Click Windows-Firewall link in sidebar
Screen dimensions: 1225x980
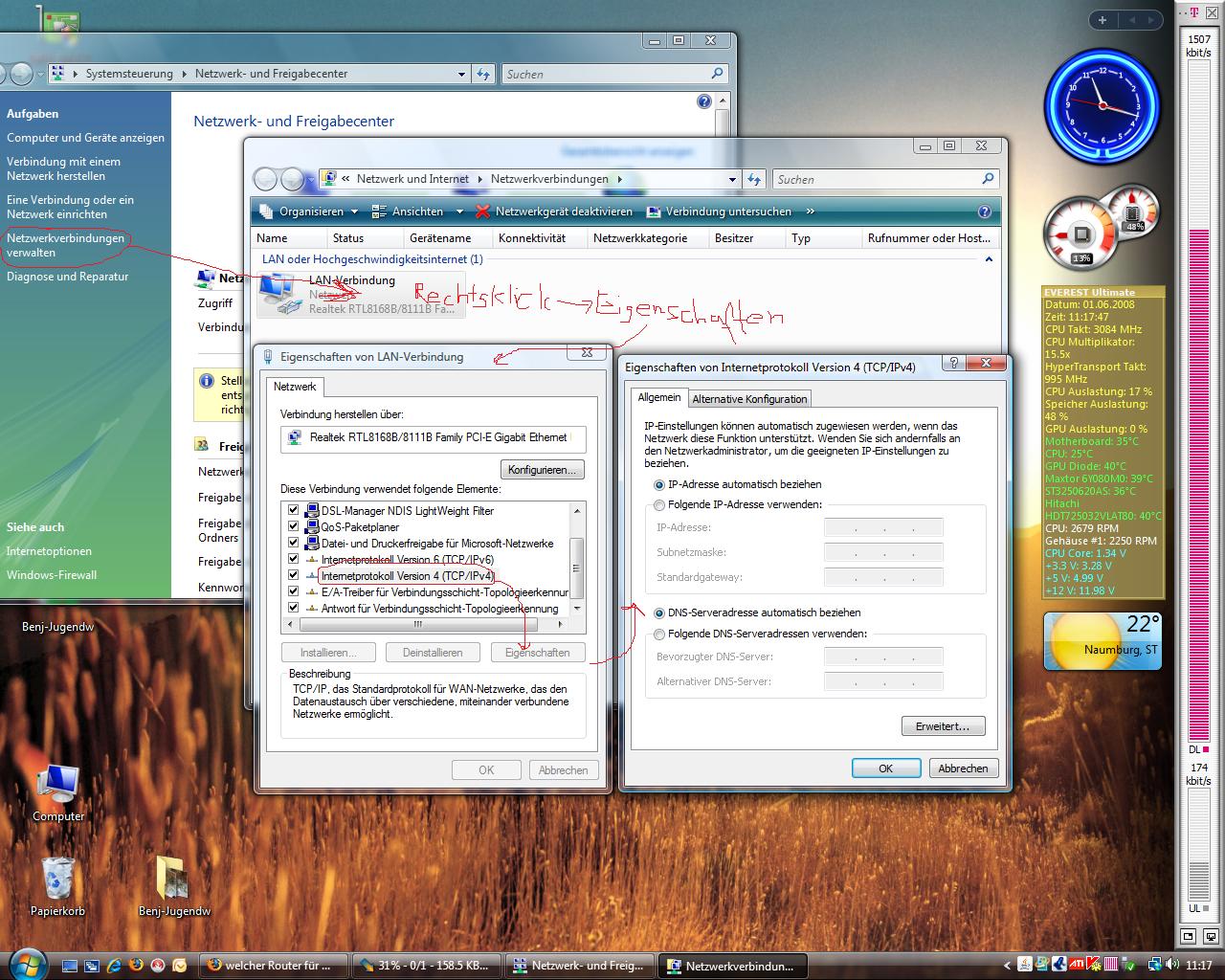coord(52,575)
